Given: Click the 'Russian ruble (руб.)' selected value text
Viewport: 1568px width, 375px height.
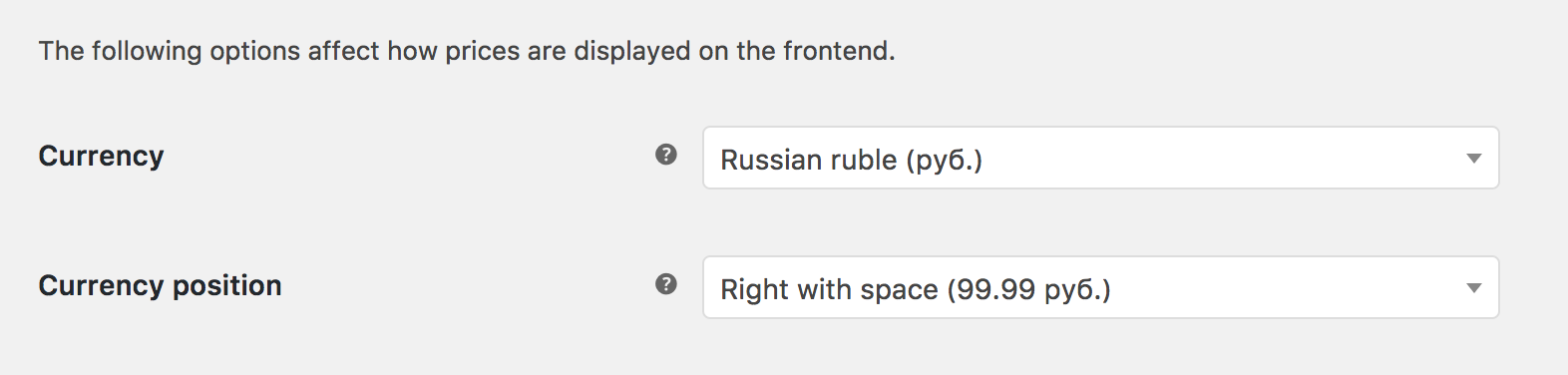Looking at the screenshot, I should tap(852, 160).
